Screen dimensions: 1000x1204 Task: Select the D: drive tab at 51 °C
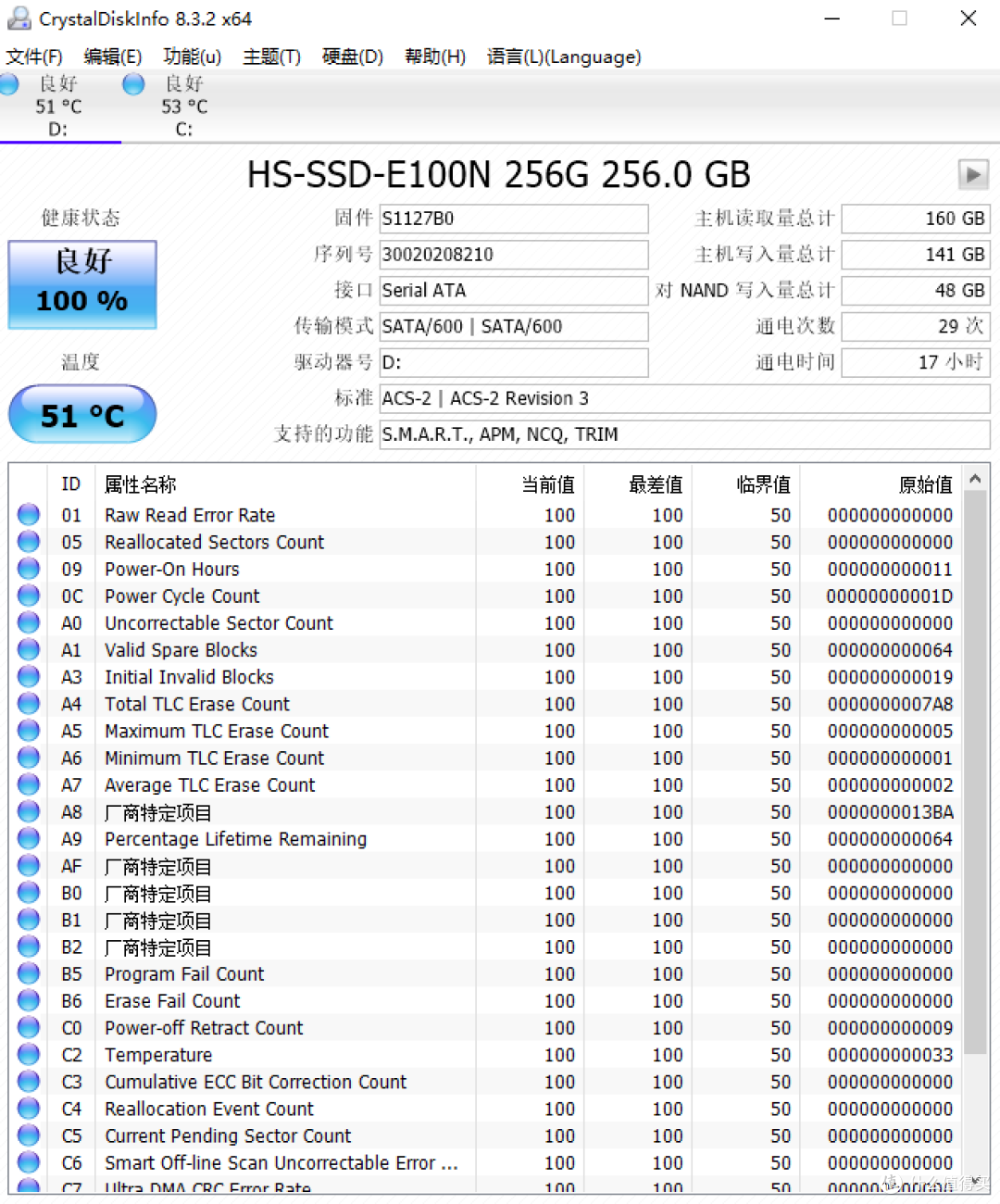coord(59,107)
